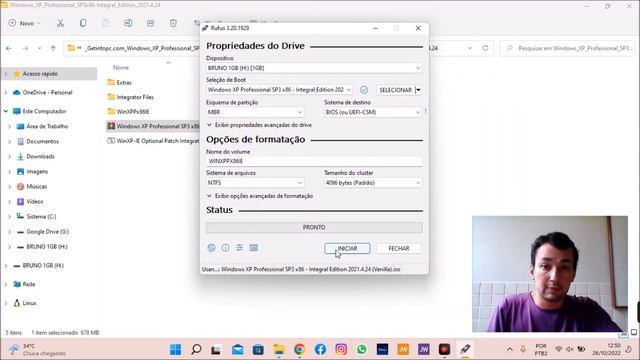This screenshot has width=640, height=360.
Task: Click the Novo button in File Explorer
Action: pos(24,23)
